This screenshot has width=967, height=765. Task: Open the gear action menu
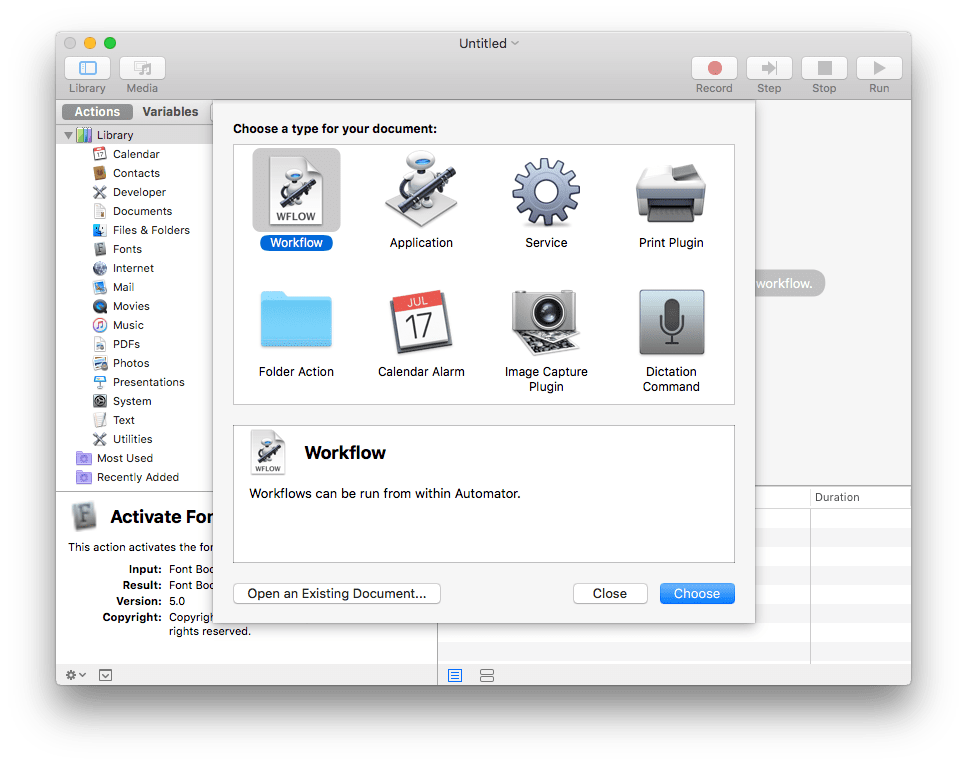tap(76, 676)
